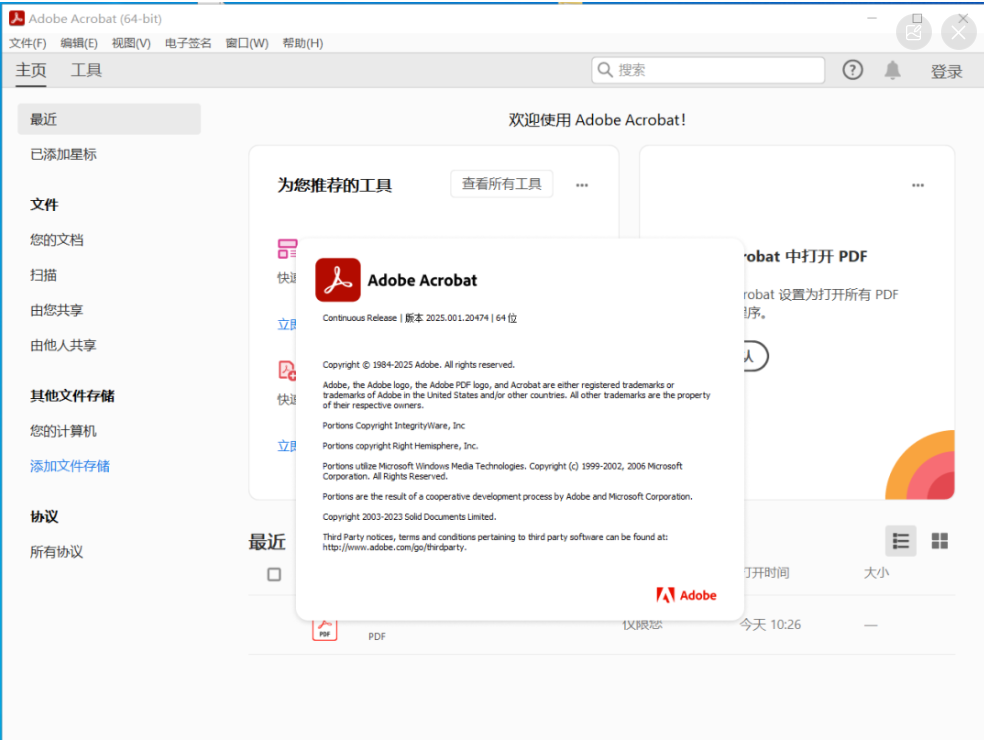Image resolution: width=984 pixels, height=740 pixels.
Task: Click the red PDF create tool icon
Action: 287,370
